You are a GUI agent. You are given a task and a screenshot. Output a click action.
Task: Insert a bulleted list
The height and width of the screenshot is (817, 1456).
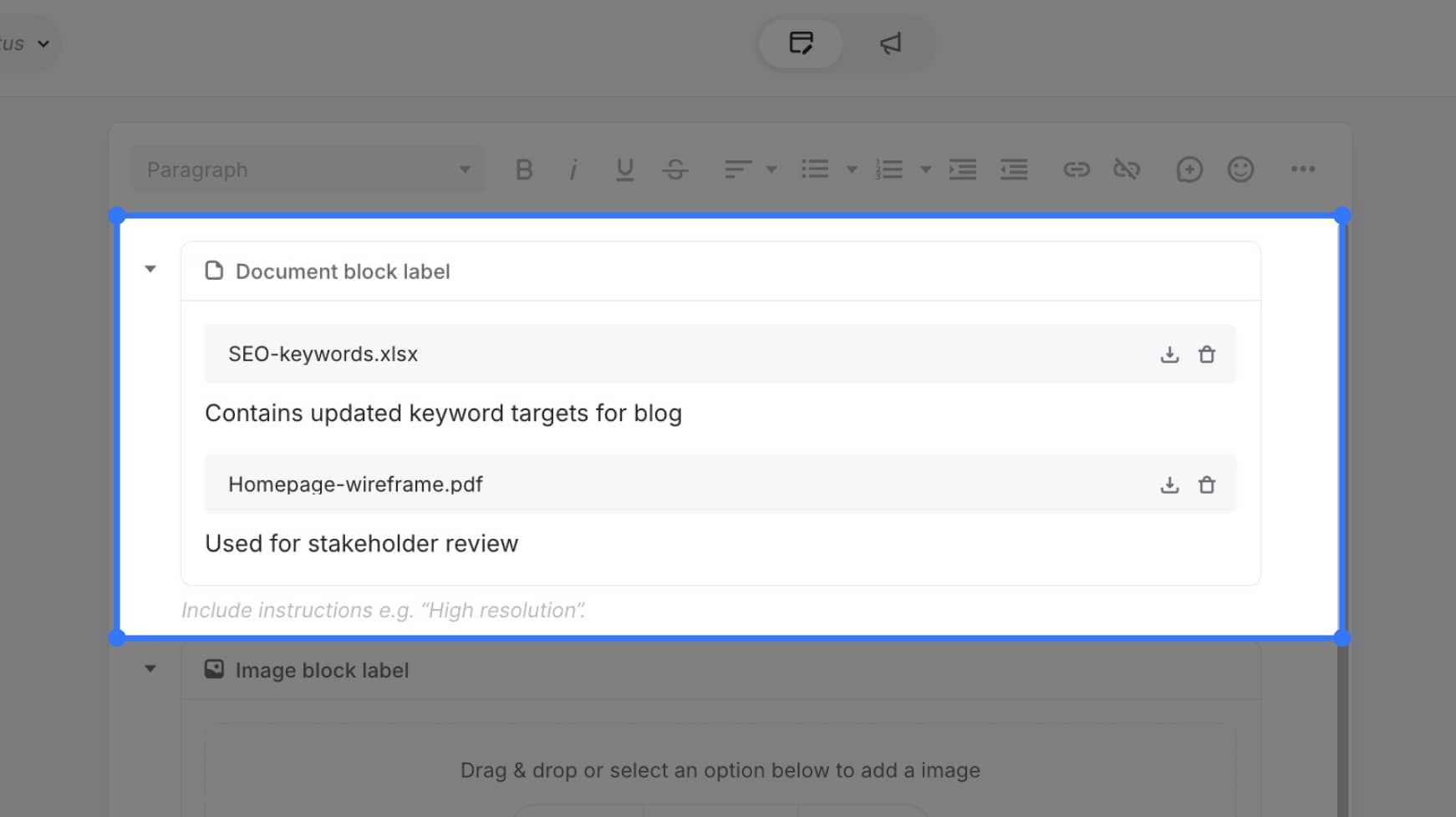[x=815, y=170]
